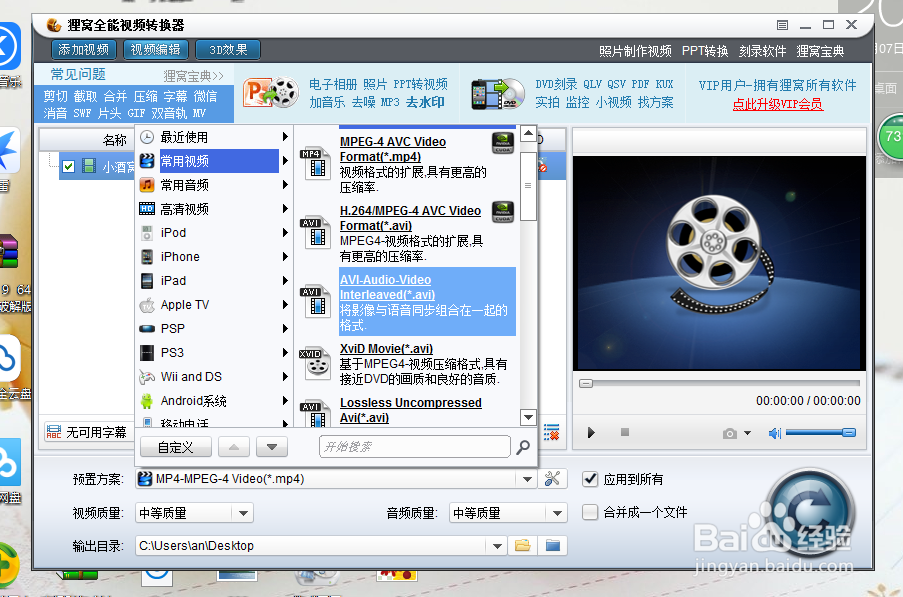Screen dimensions: 903x597
Task: Expand the iPhone submenu arrow
Action: coord(285,257)
